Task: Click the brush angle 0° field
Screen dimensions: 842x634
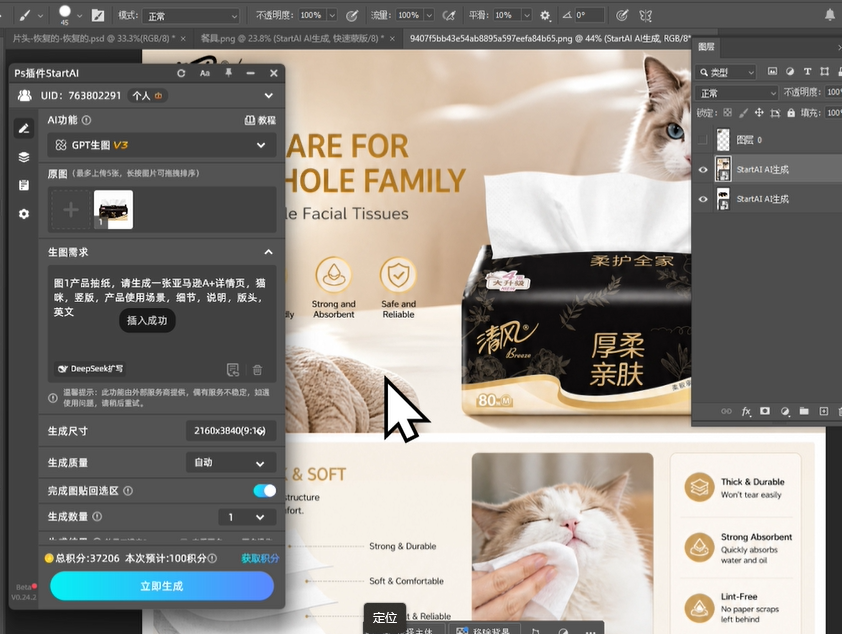Action: [x=589, y=16]
